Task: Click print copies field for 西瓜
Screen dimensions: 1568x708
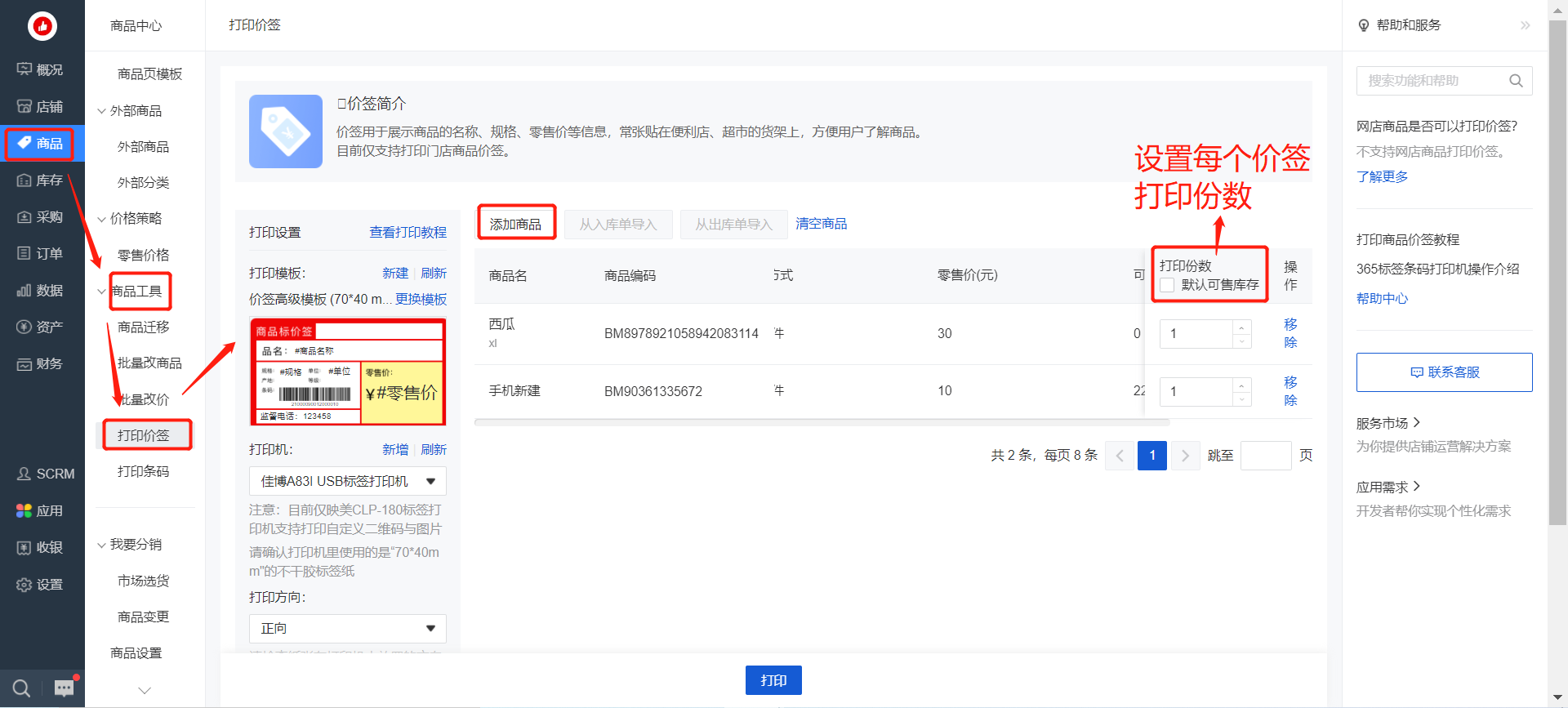Action: pos(1196,334)
